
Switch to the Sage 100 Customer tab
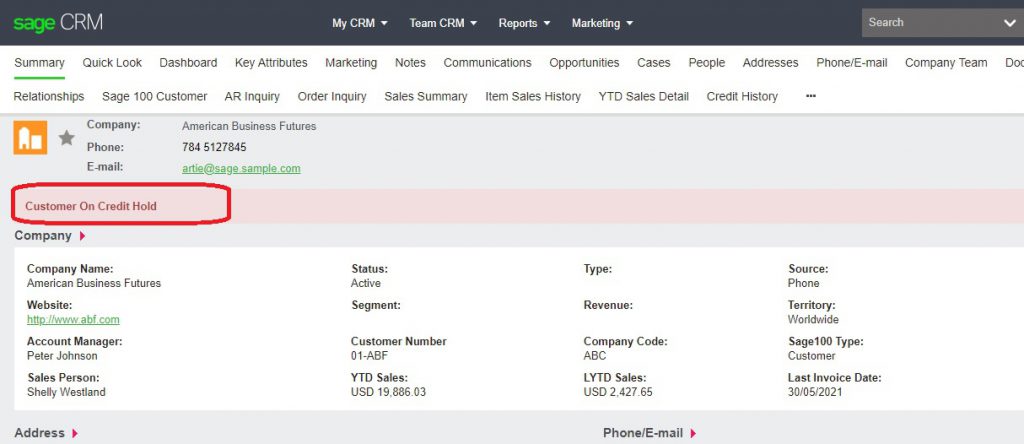click(x=154, y=96)
